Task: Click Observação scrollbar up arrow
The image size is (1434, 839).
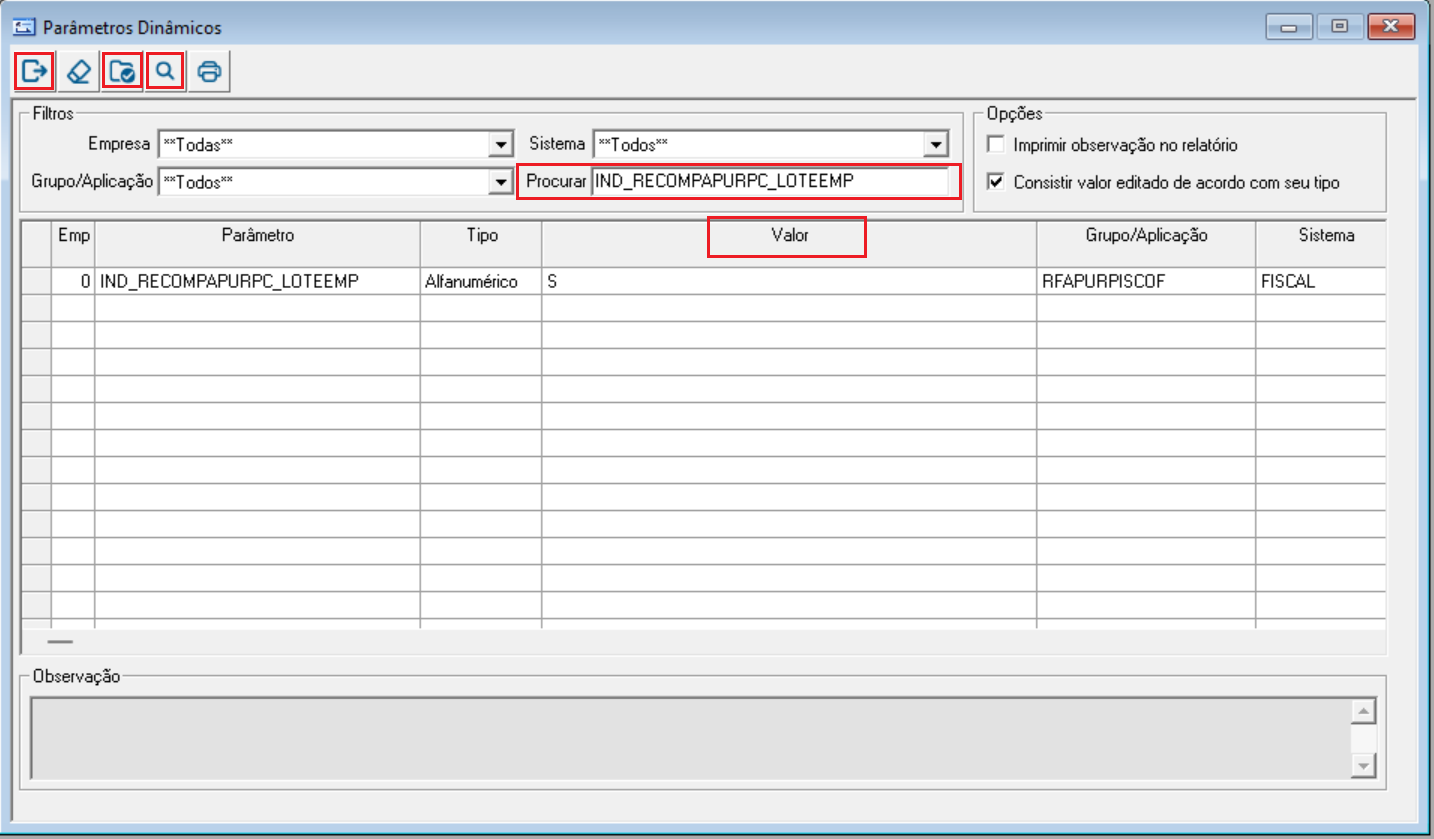Action: 1364,711
